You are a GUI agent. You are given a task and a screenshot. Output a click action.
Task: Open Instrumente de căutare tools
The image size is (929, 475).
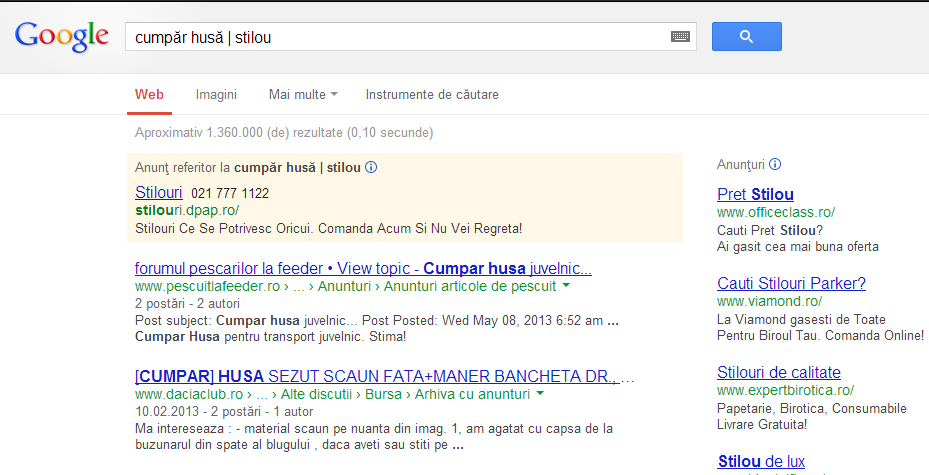tap(432, 95)
